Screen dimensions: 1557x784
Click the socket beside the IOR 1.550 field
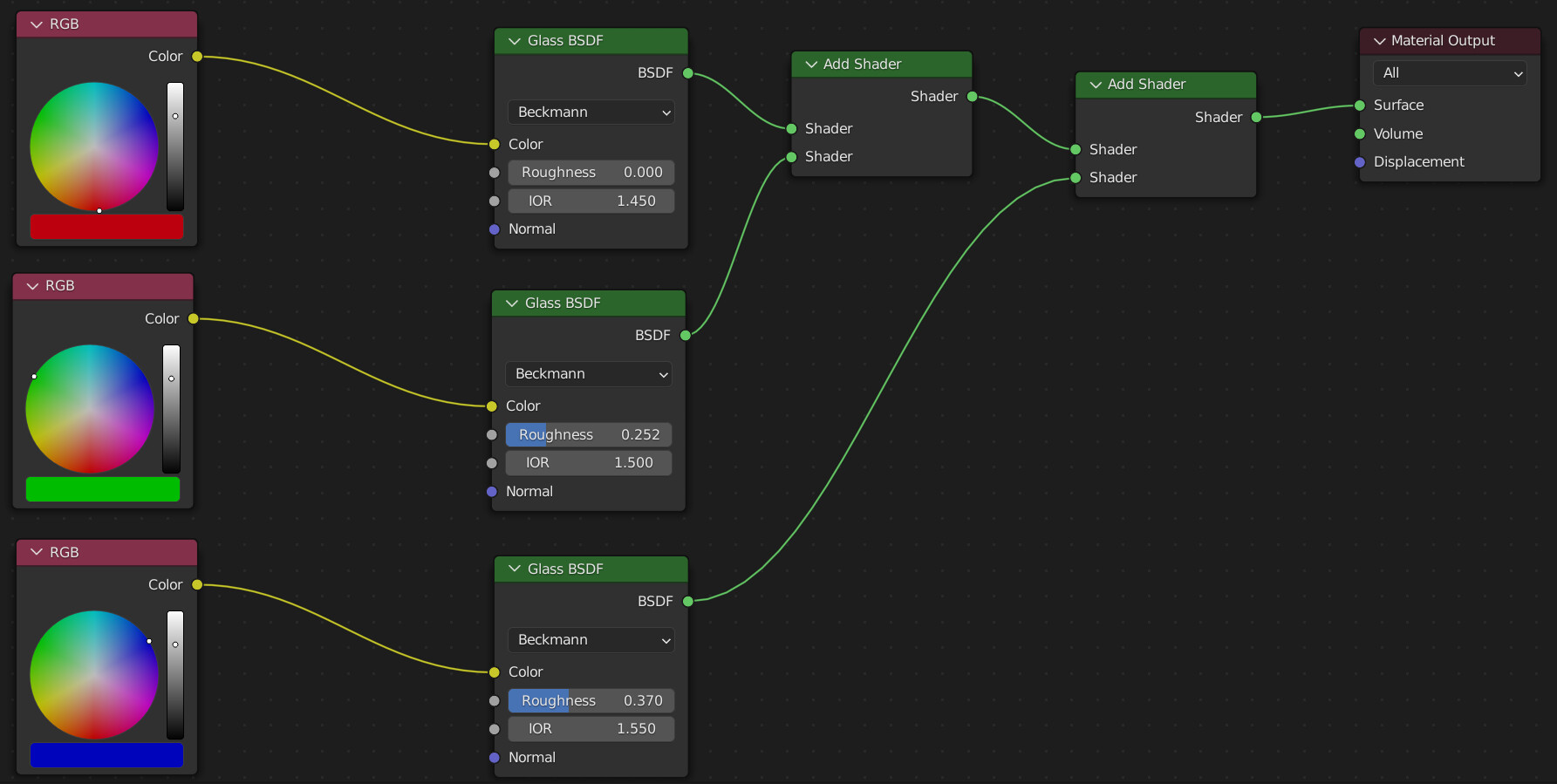coord(495,728)
